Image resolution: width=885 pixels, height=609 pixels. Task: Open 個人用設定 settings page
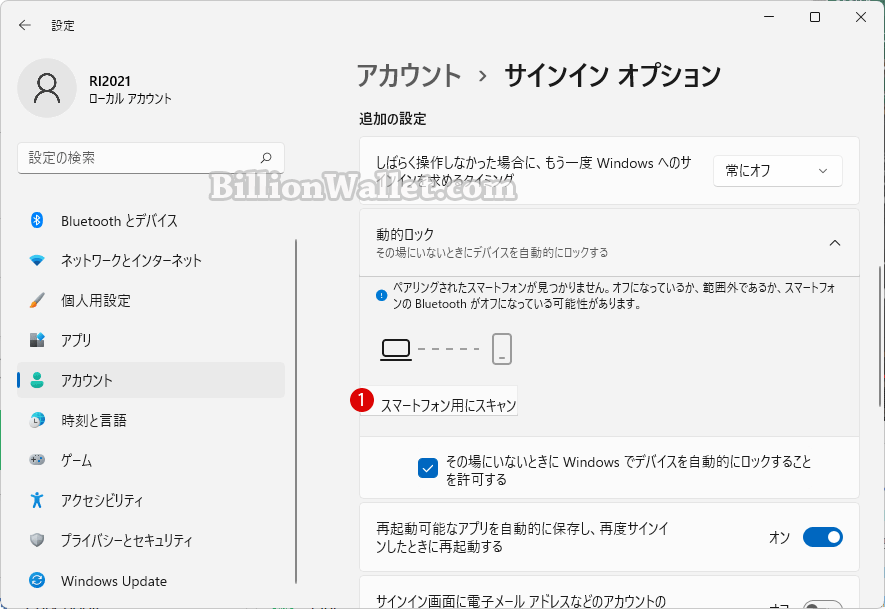[151, 300]
